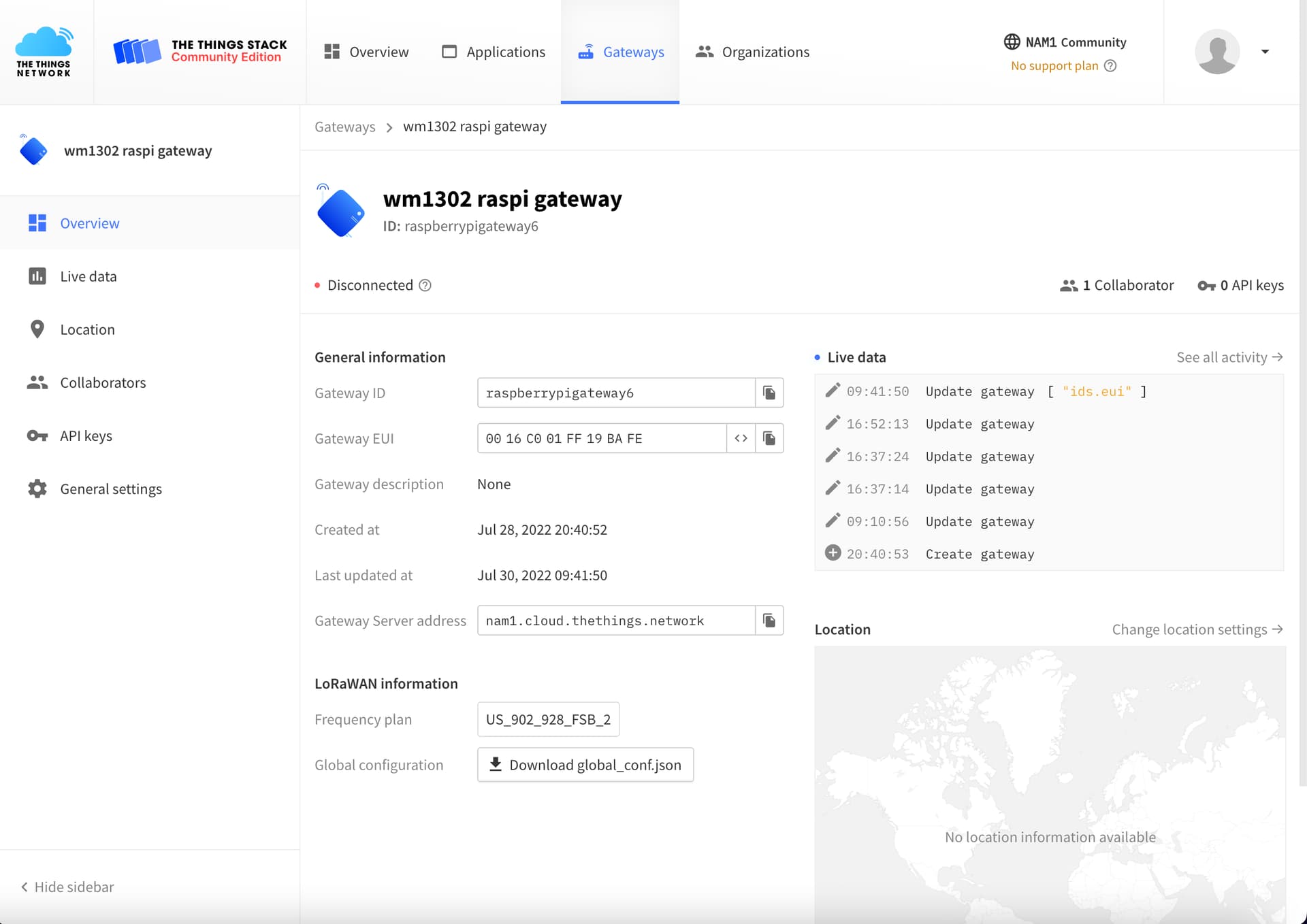Open See all activity link
This screenshot has height=924, width=1307.
click(x=1229, y=357)
